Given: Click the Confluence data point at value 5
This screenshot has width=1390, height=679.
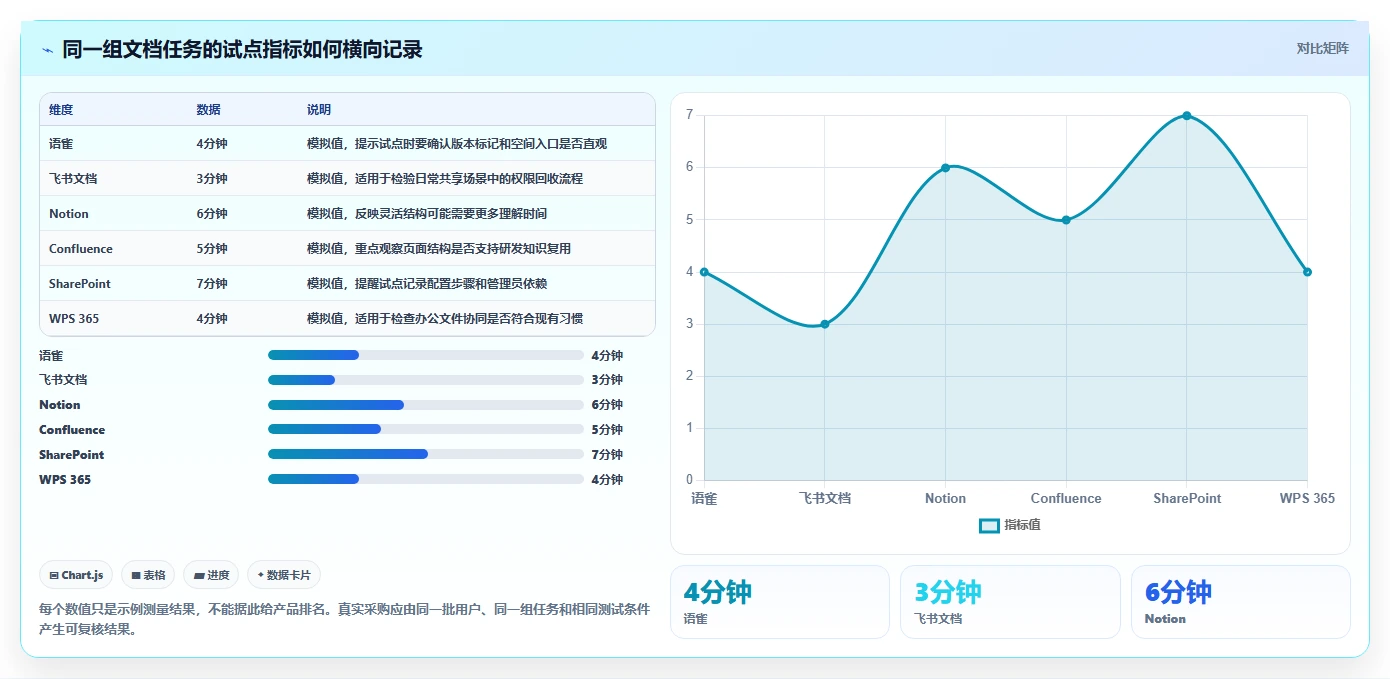Looking at the screenshot, I should (1066, 220).
